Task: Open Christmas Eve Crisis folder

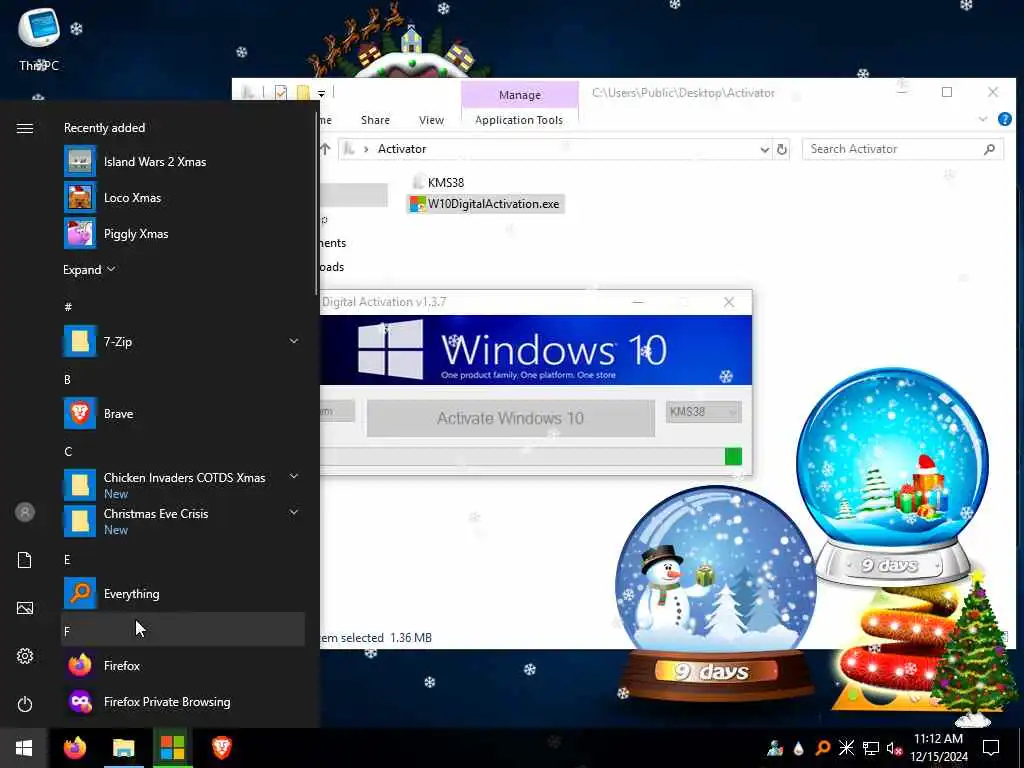Action: pyautogui.click(x=183, y=521)
